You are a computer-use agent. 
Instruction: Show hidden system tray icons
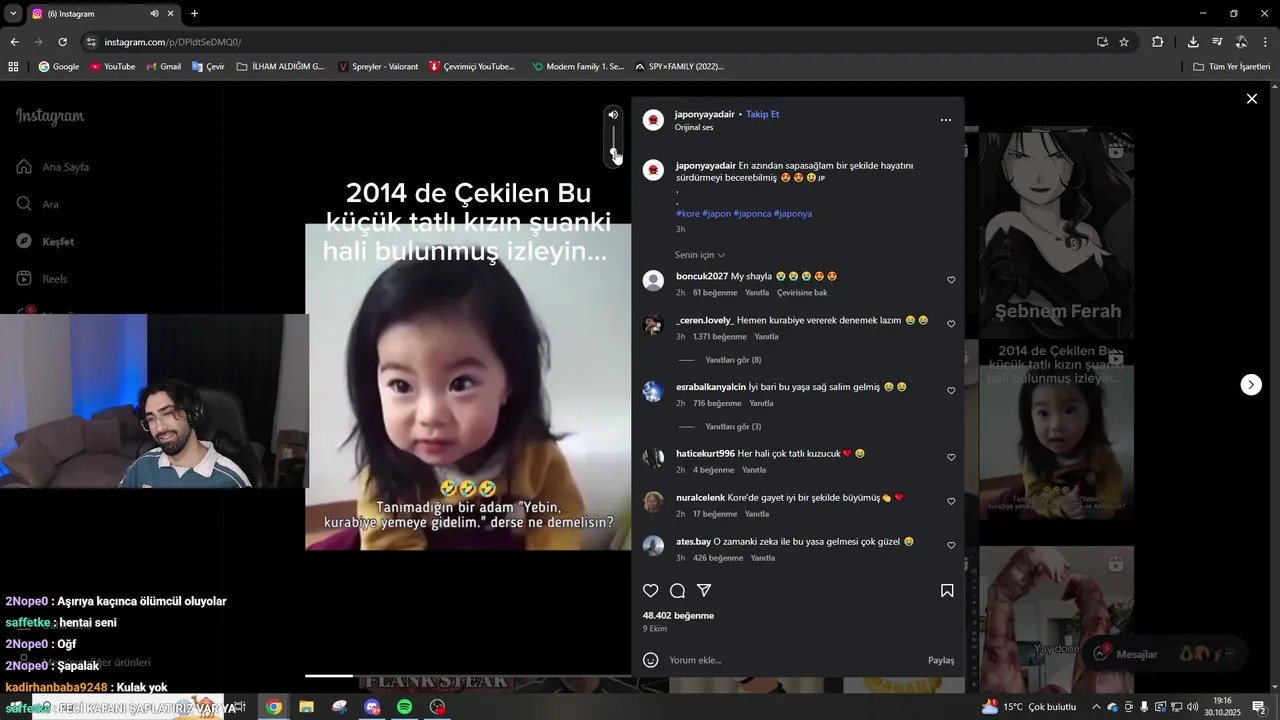pyautogui.click(x=1096, y=707)
